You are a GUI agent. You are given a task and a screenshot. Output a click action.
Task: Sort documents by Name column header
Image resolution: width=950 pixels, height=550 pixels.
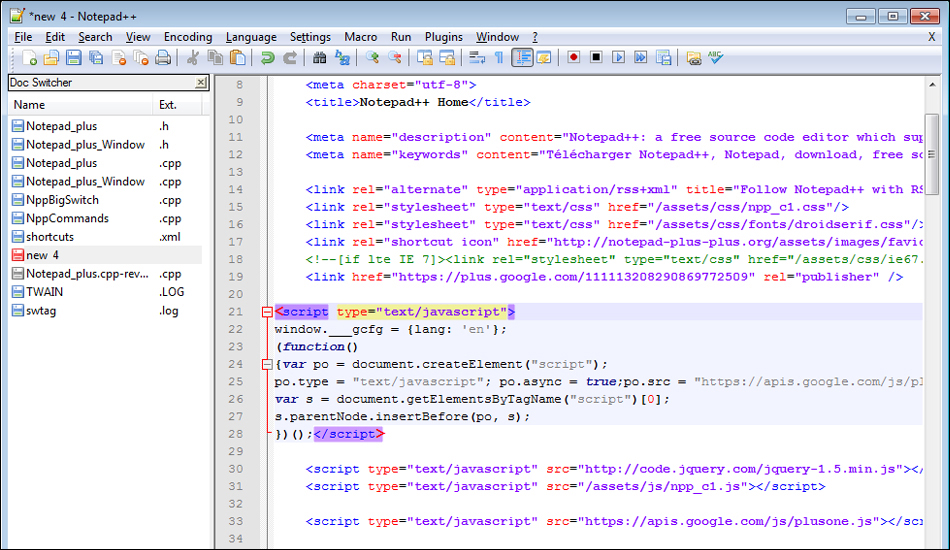tap(81, 105)
